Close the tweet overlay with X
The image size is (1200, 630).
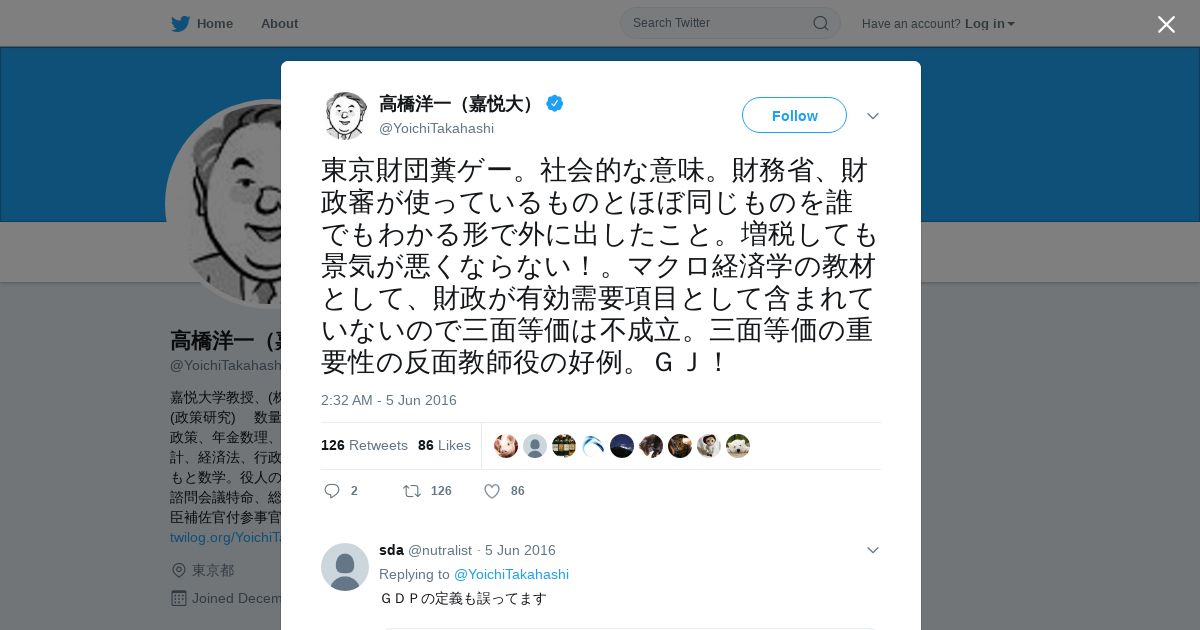point(1166,24)
